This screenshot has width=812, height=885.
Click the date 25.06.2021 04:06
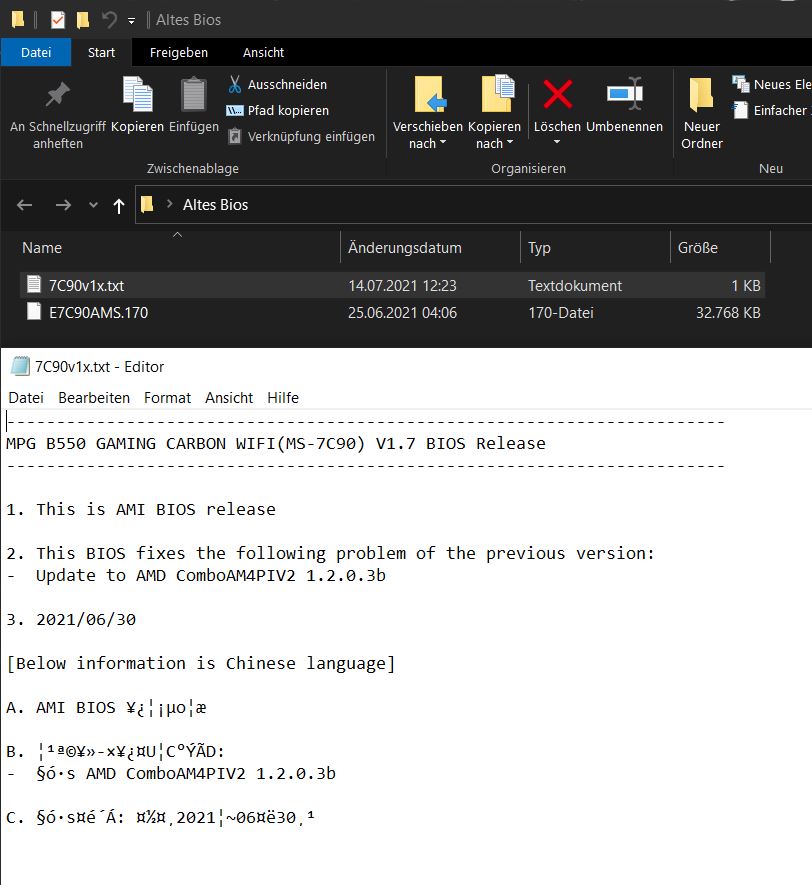[x=402, y=313]
